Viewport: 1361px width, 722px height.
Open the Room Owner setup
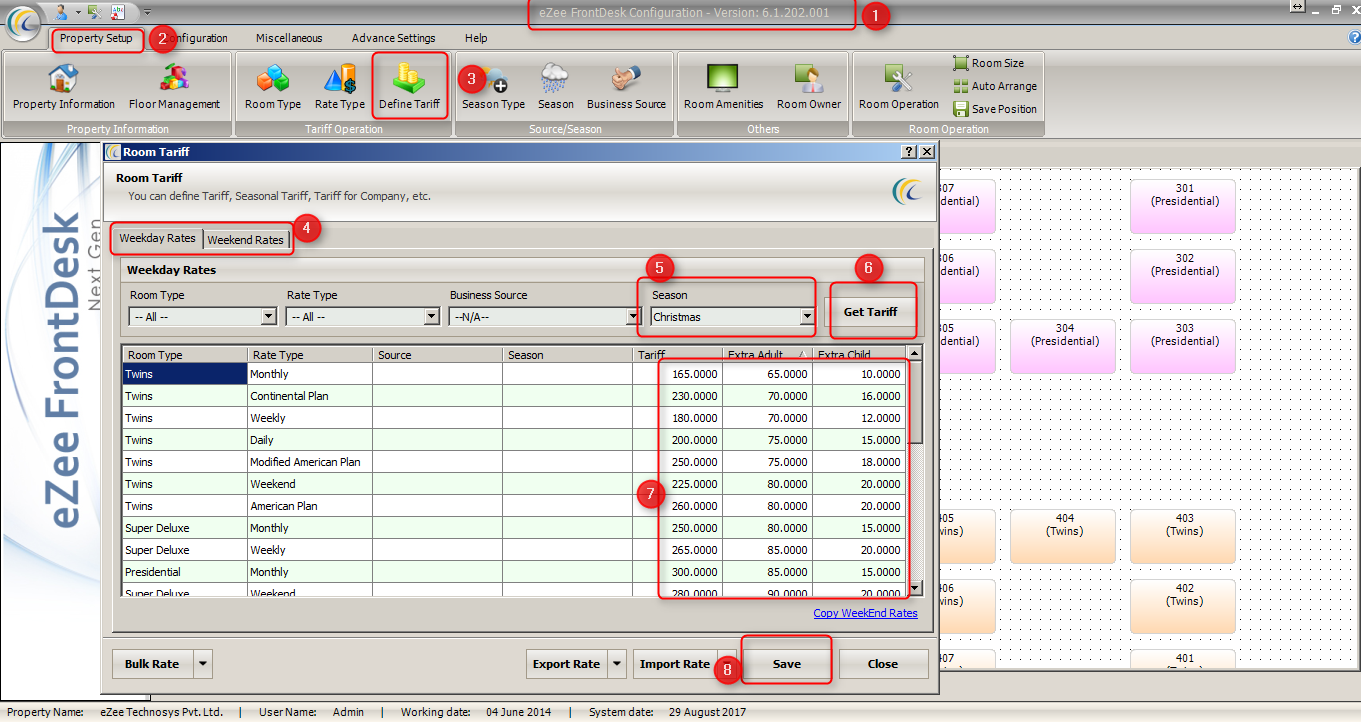[x=809, y=87]
